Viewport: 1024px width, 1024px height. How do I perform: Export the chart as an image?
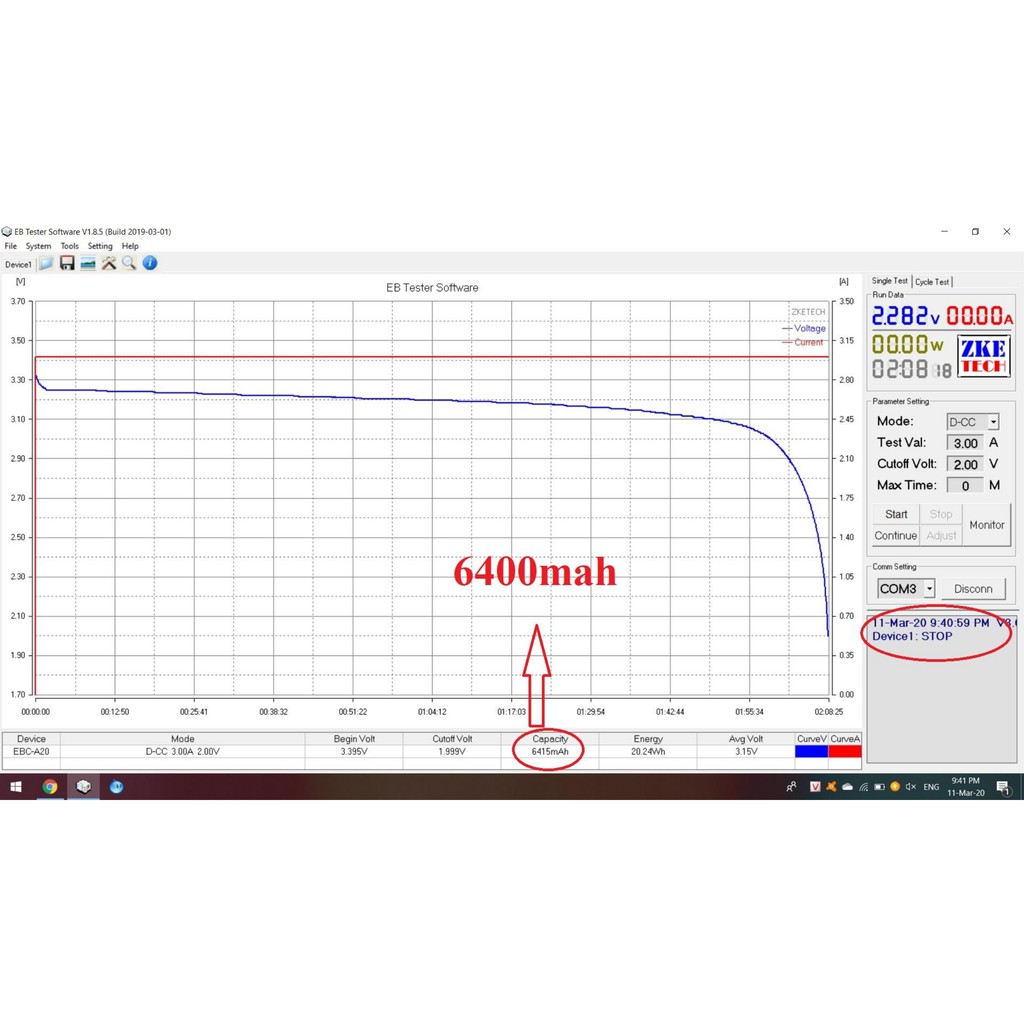88,262
